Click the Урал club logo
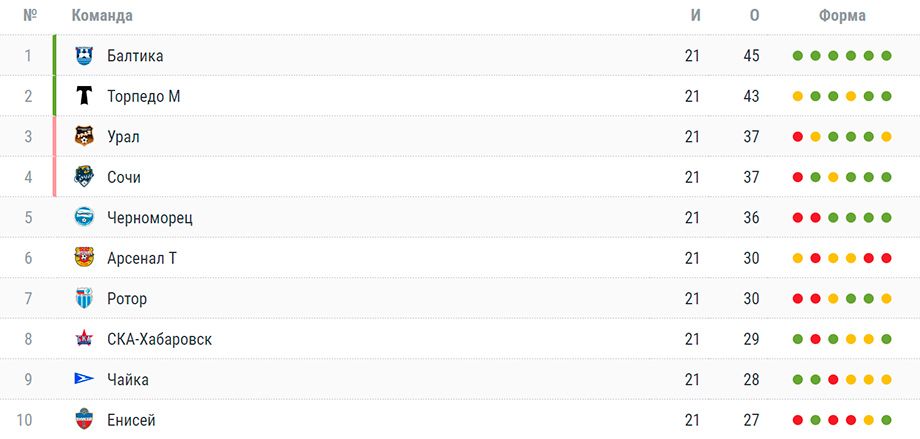 tap(84, 137)
